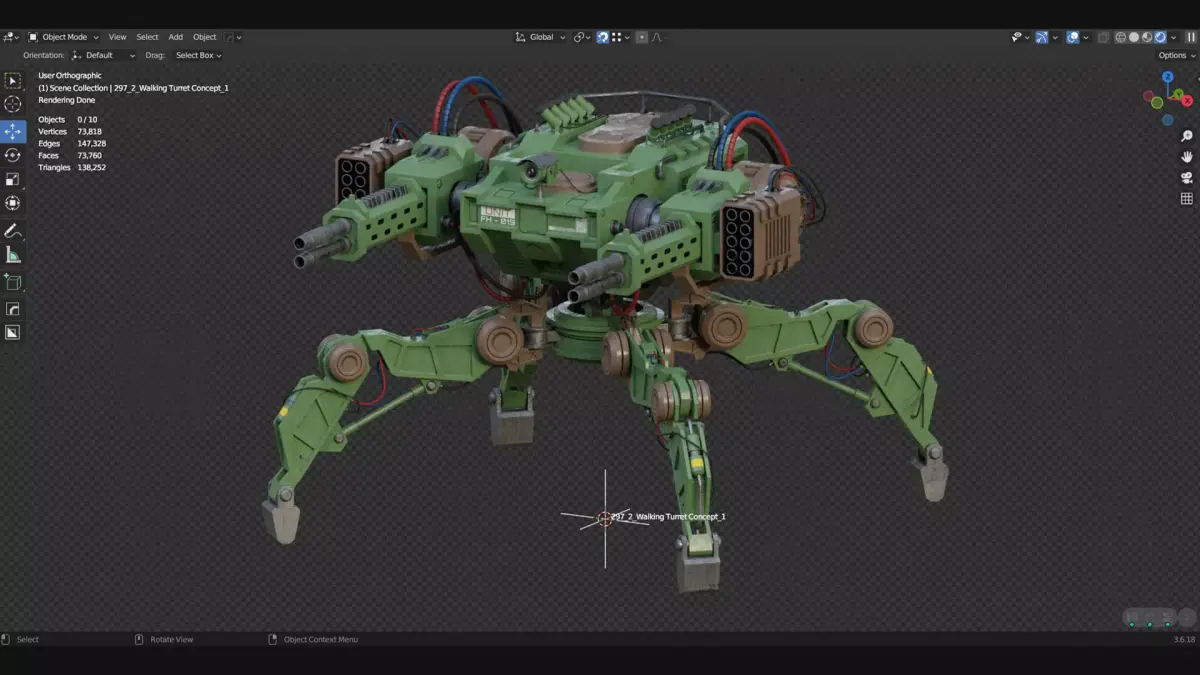Switch orthographic/perspective with grid icon
This screenshot has width=1200, height=675.
pos(1187,199)
